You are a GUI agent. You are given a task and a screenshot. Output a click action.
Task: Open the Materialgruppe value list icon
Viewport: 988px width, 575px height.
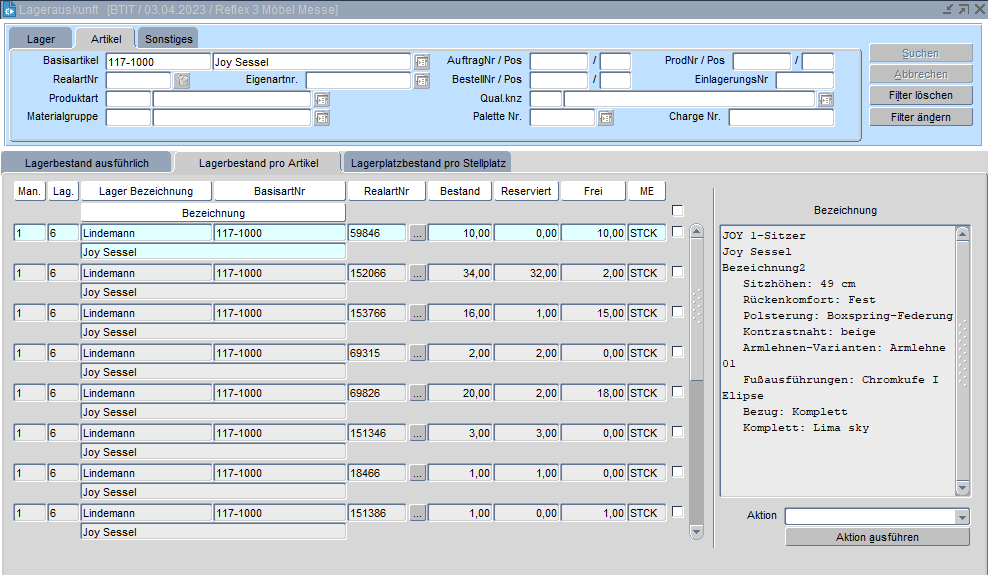(x=321, y=118)
